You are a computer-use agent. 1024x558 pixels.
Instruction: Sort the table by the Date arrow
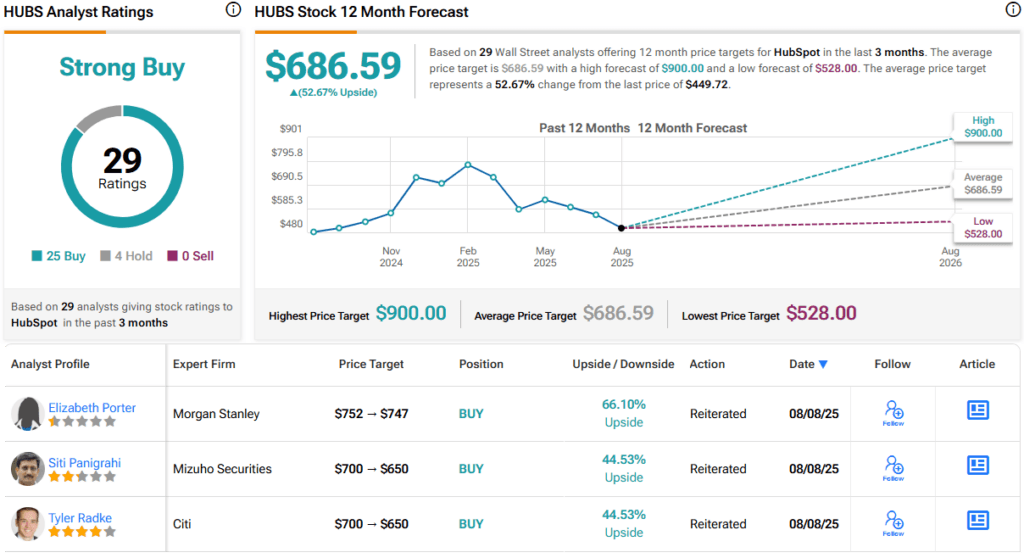click(x=823, y=365)
